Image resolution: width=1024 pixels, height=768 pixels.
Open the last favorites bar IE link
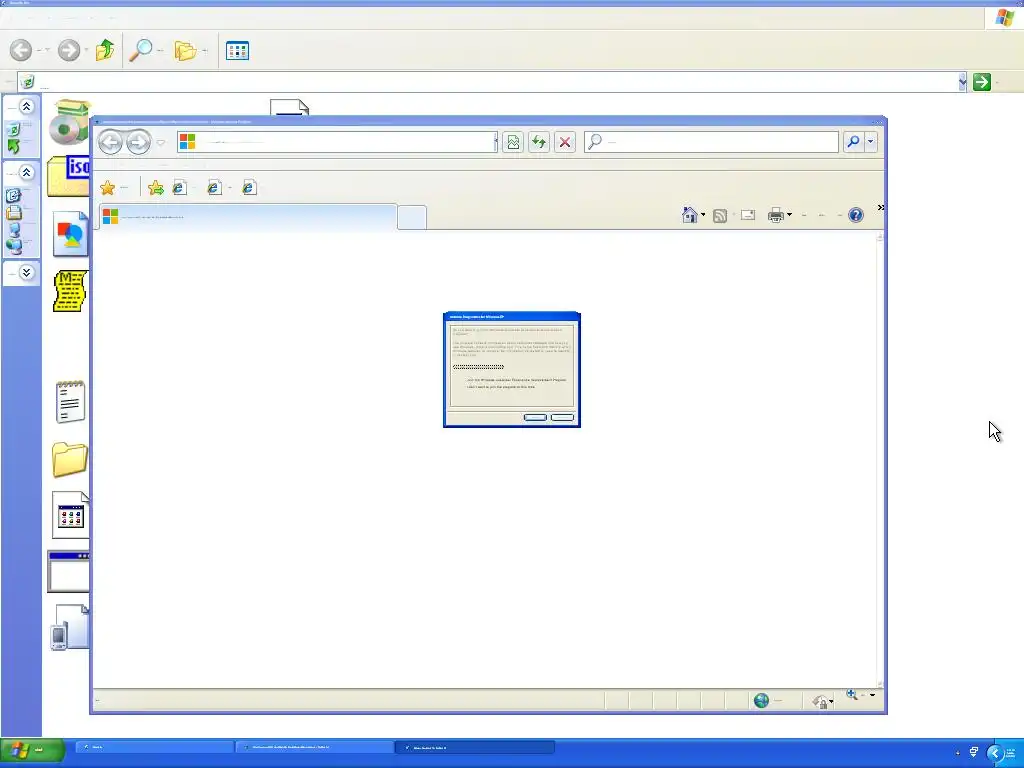tap(249, 188)
